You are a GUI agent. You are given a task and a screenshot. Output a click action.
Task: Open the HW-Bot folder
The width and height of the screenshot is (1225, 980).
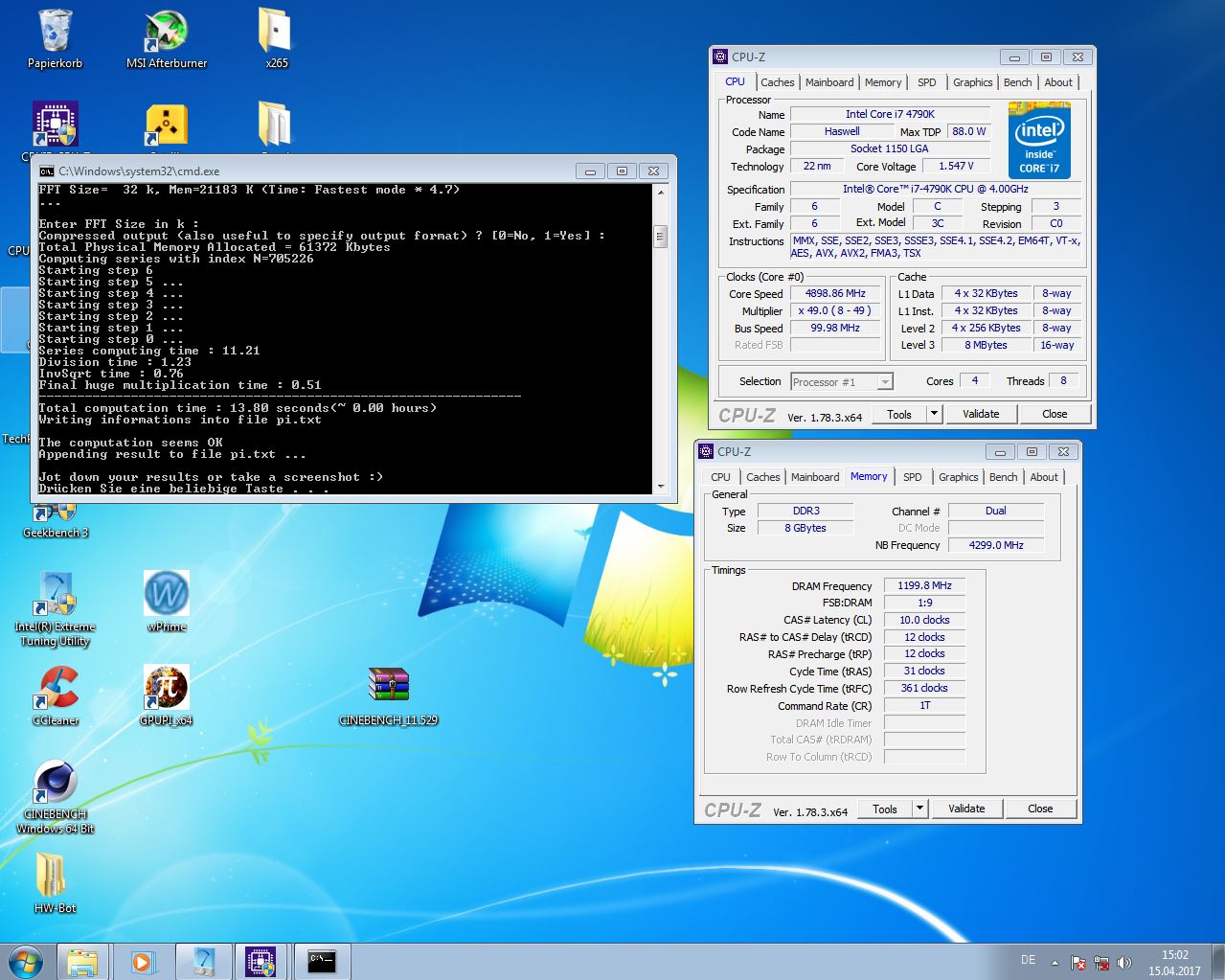[55, 881]
